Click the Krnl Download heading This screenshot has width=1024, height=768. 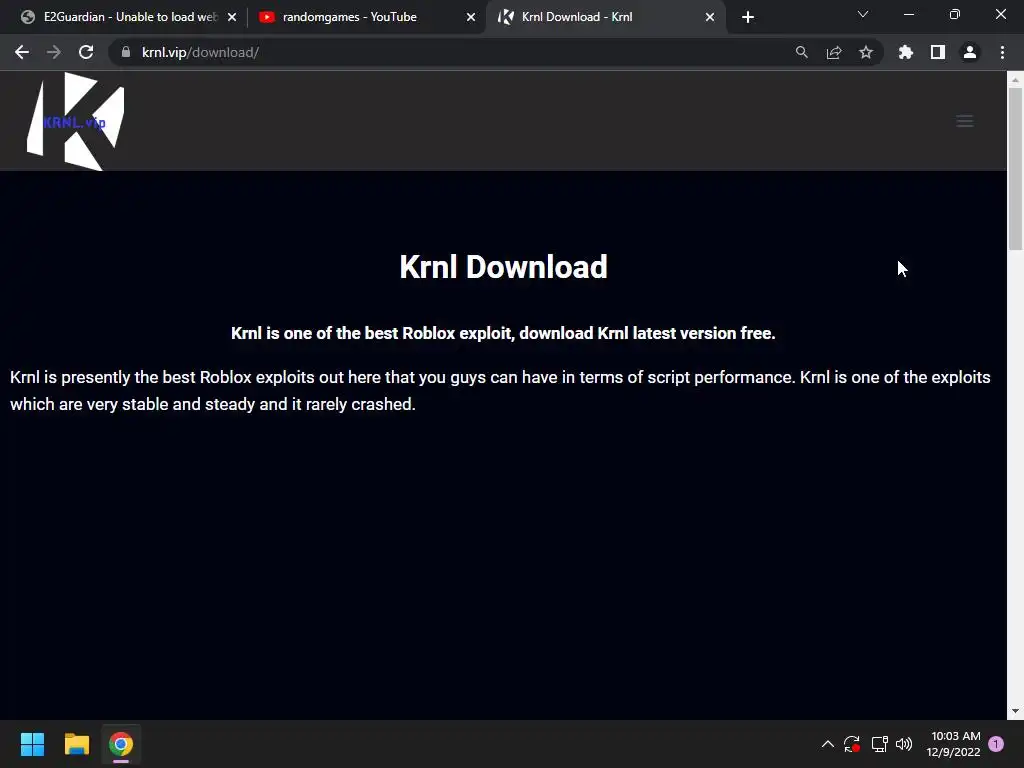(504, 266)
